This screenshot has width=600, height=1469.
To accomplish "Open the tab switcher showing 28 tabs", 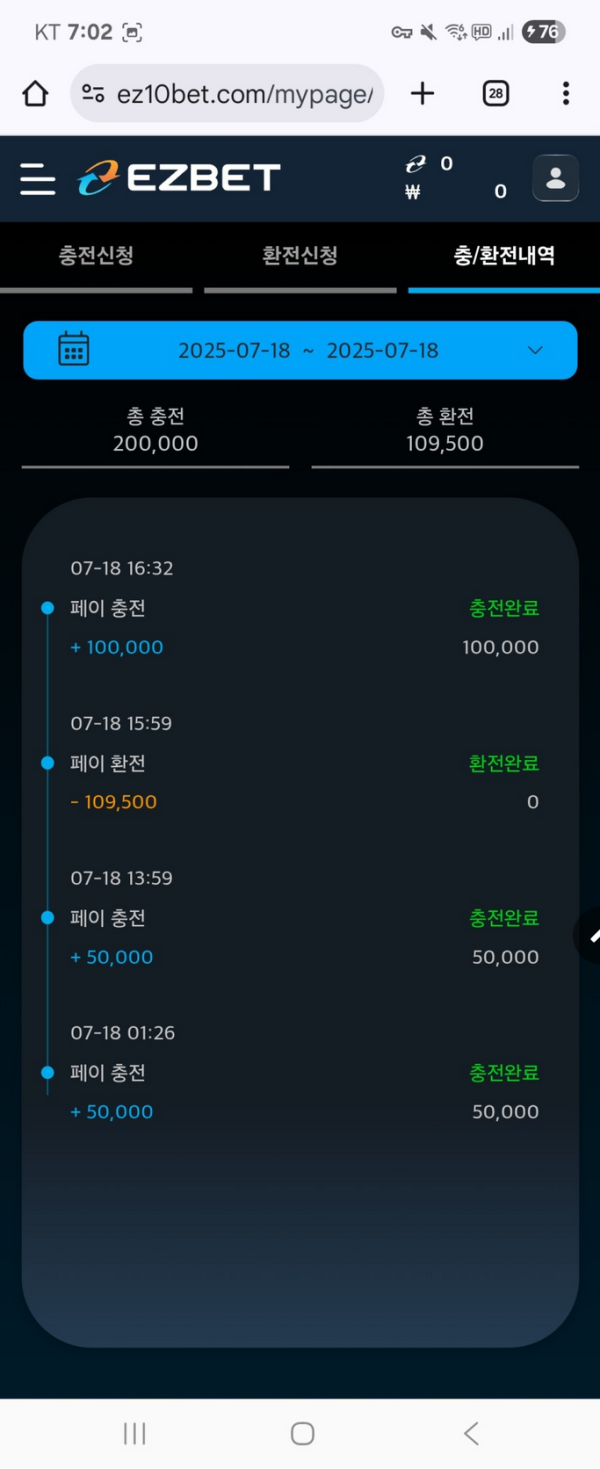I will tap(495, 94).
